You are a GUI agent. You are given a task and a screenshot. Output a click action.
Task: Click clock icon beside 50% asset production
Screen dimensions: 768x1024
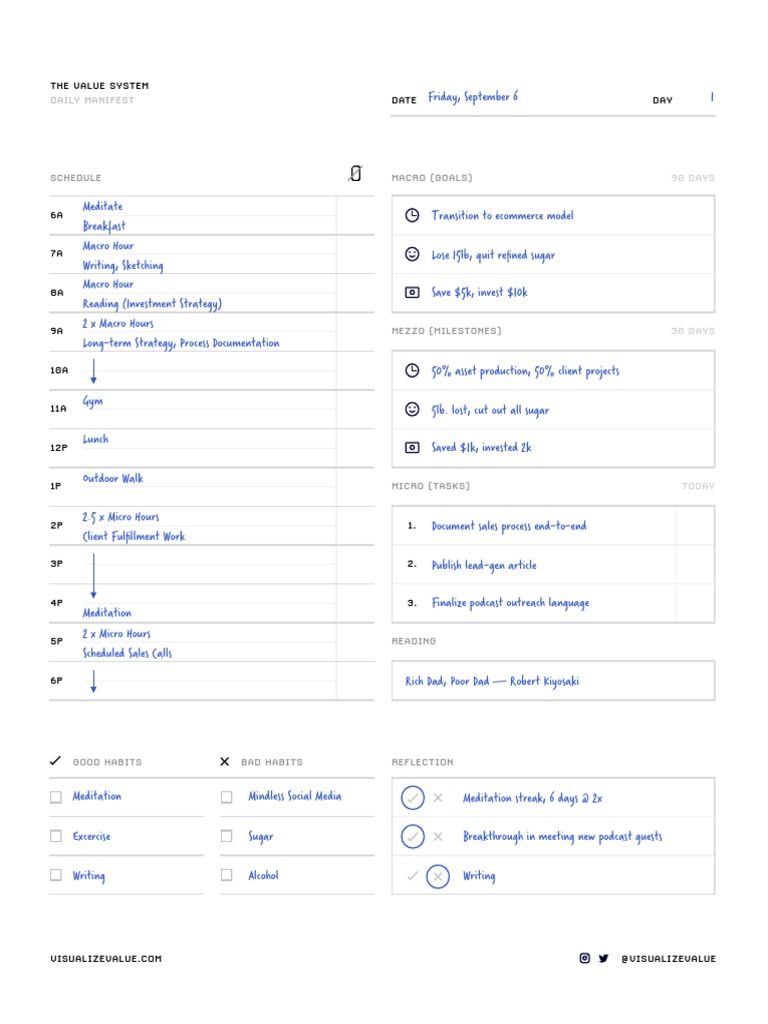point(412,371)
